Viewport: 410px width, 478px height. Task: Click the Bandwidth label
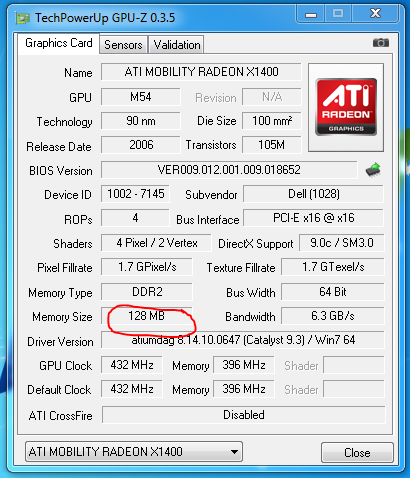pos(250,317)
